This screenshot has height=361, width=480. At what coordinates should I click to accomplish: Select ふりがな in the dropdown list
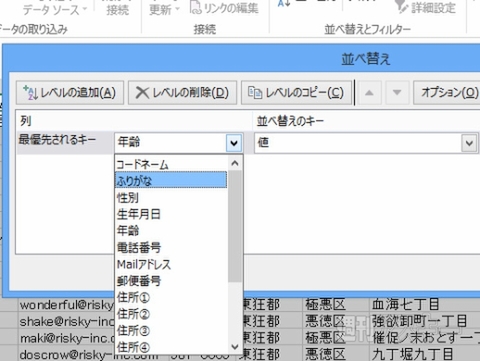(x=171, y=180)
